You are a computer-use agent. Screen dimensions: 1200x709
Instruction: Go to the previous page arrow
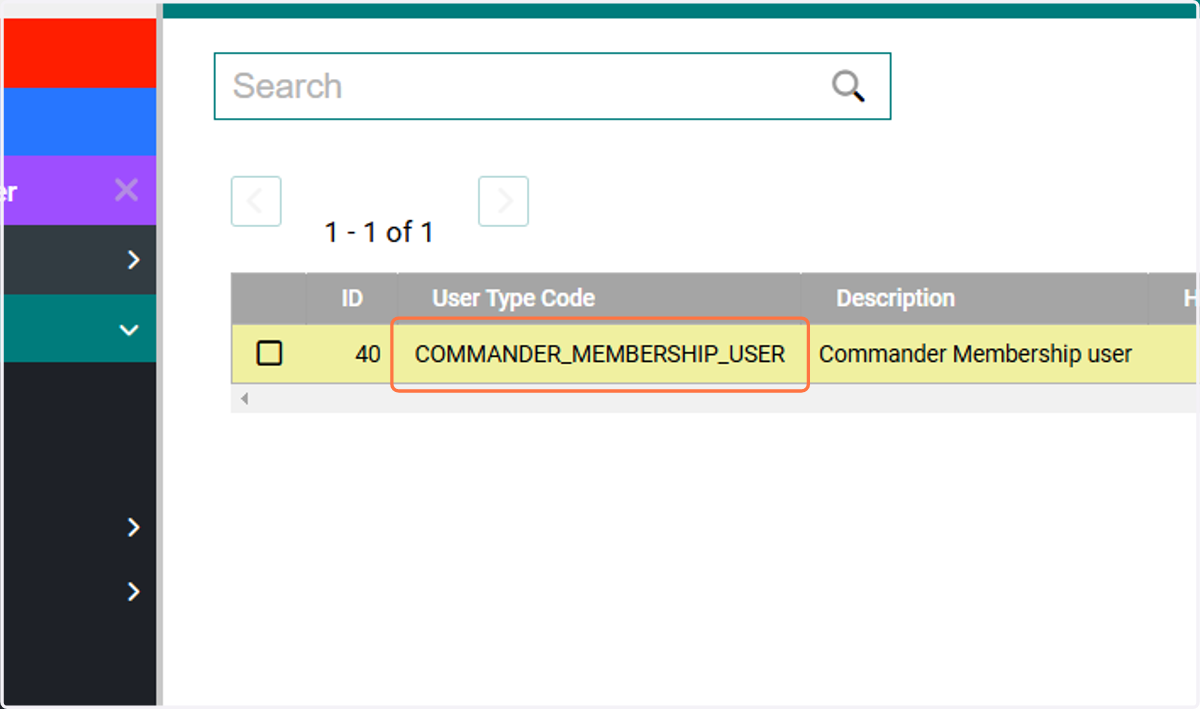(x=256, y=201)
